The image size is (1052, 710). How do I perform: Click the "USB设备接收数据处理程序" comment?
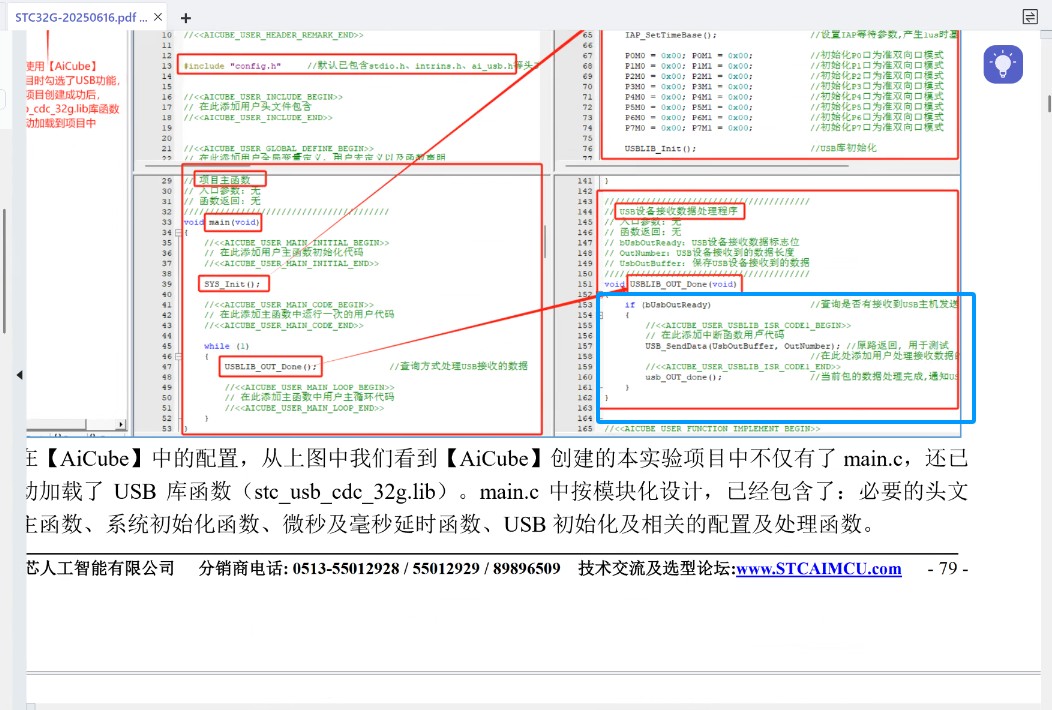coord(678,211)
